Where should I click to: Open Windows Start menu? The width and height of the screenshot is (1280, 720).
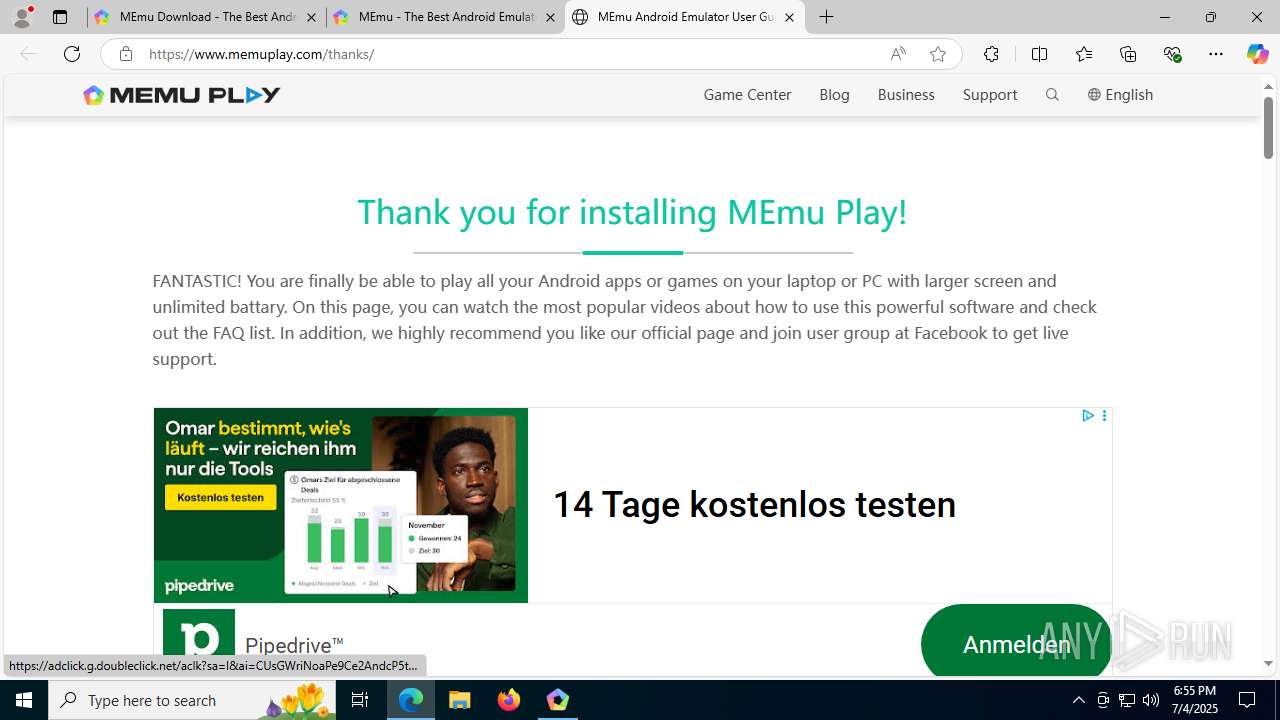24,700
